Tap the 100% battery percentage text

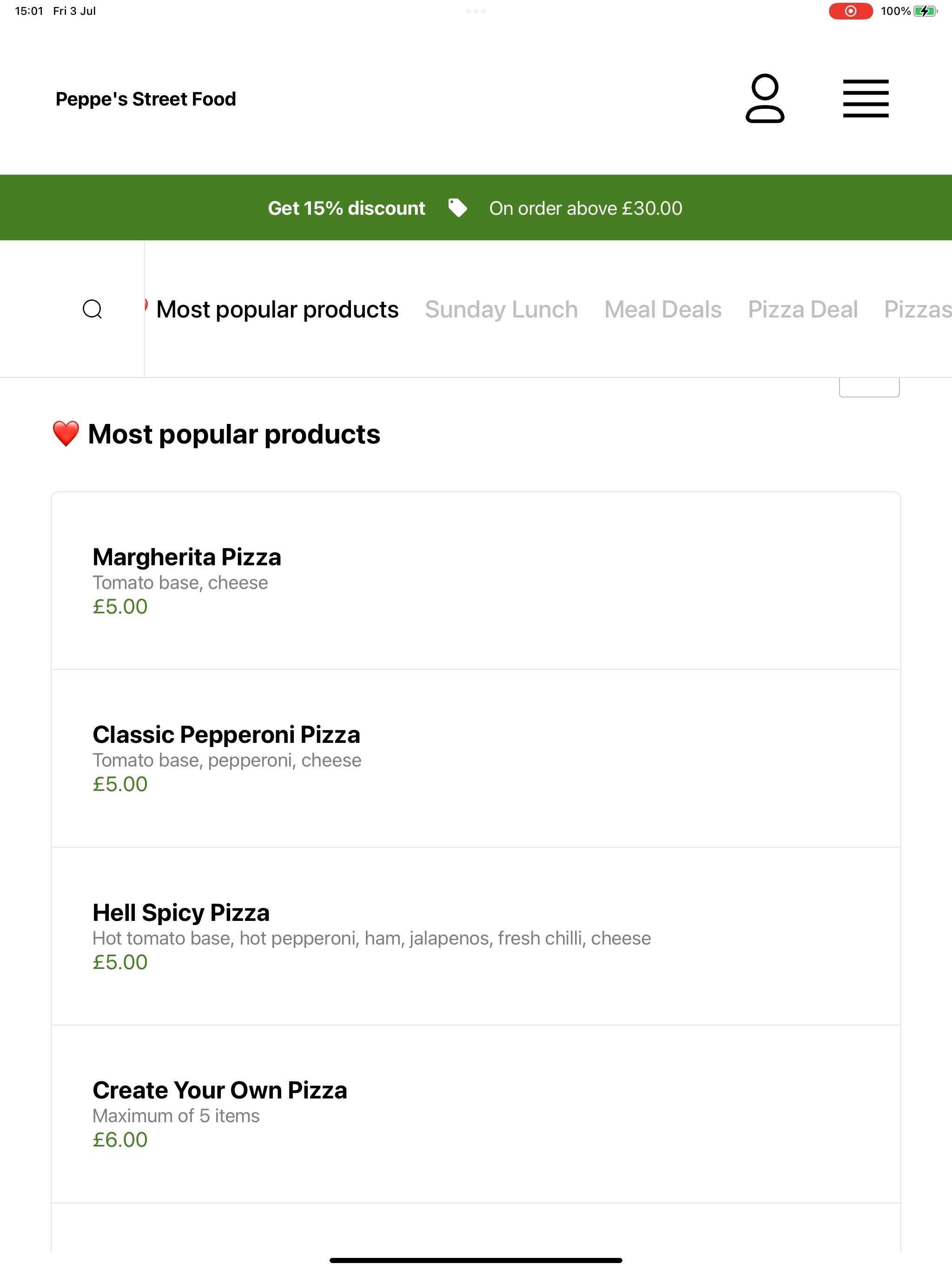(896, 11)
